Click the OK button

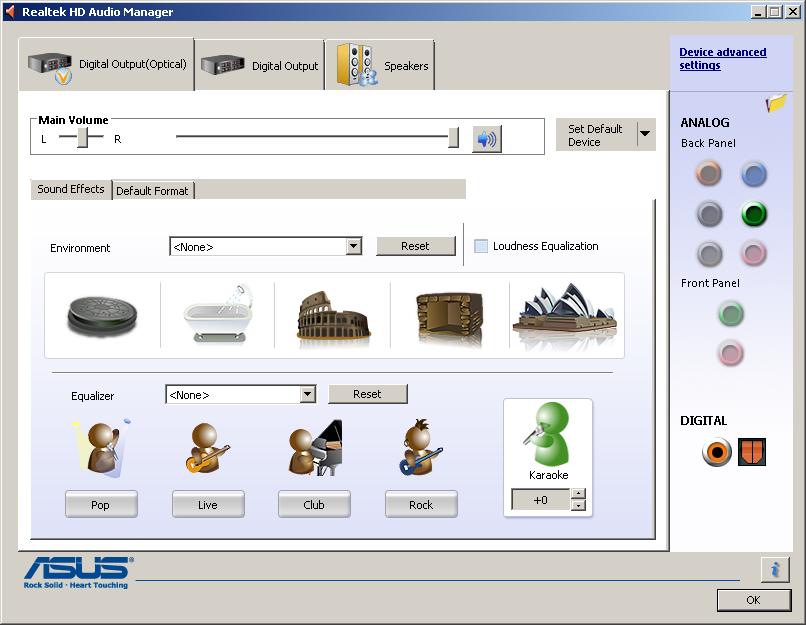click(754, 600)
